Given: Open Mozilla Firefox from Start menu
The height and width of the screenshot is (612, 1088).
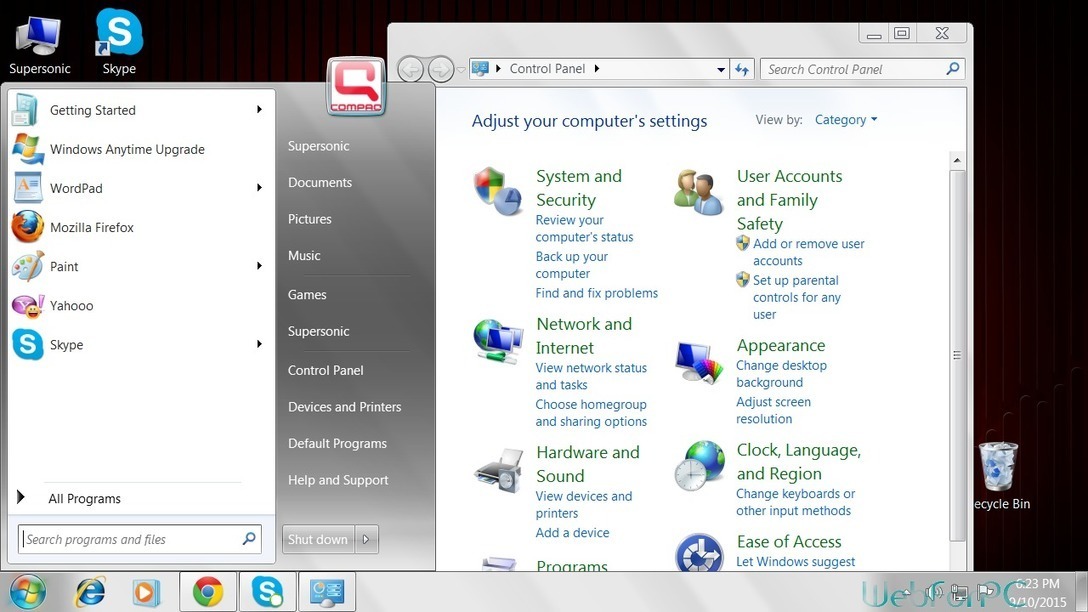Looking at the screenshot, I should click(x=91, y=227).
